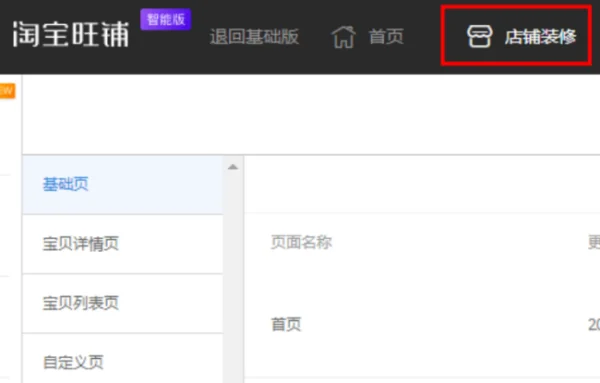Click the shop icon beside 店铺装修
600x383 pixels.
click(479, 36)
